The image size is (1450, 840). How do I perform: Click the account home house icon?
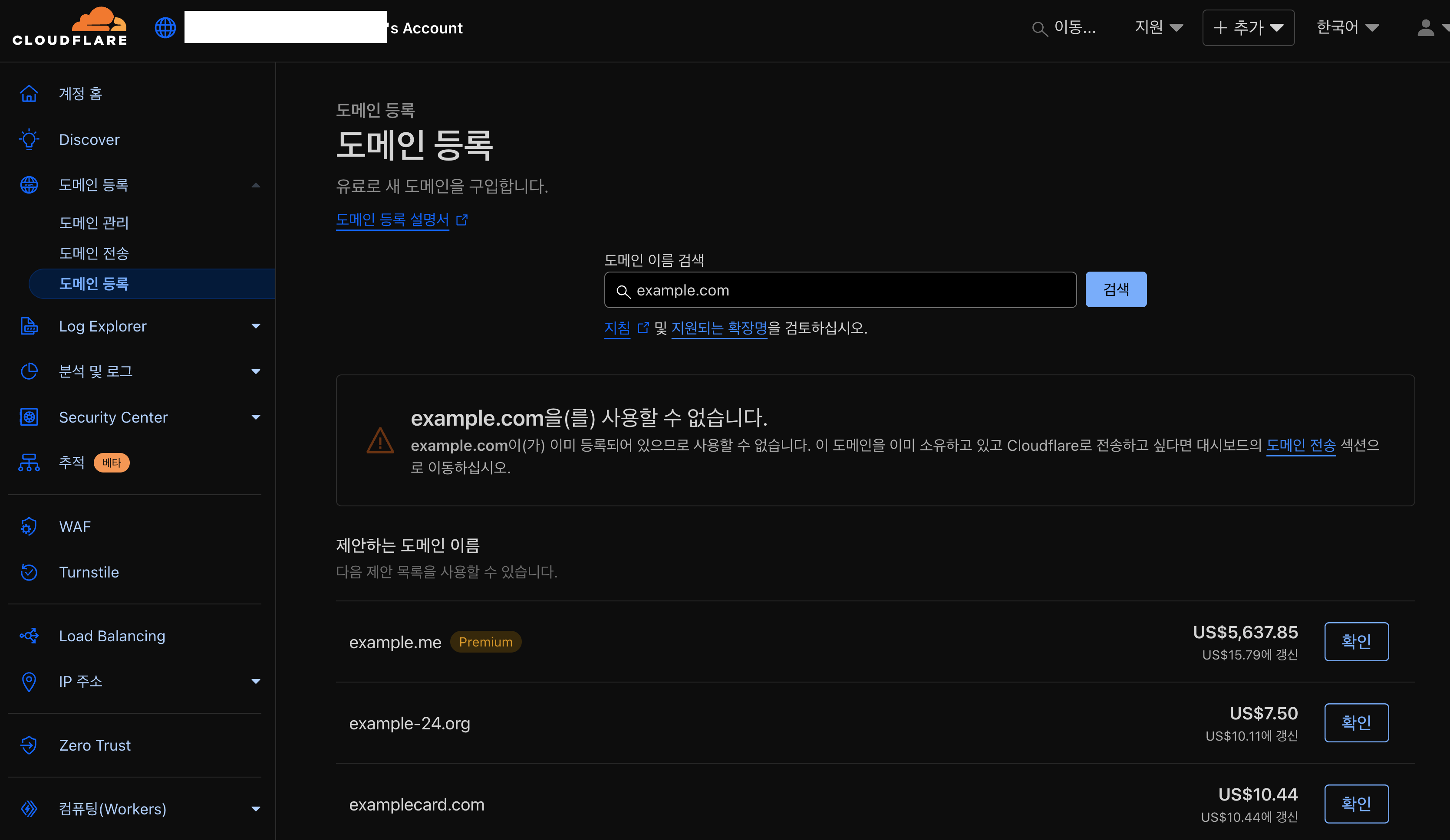(x=29, y=94)
